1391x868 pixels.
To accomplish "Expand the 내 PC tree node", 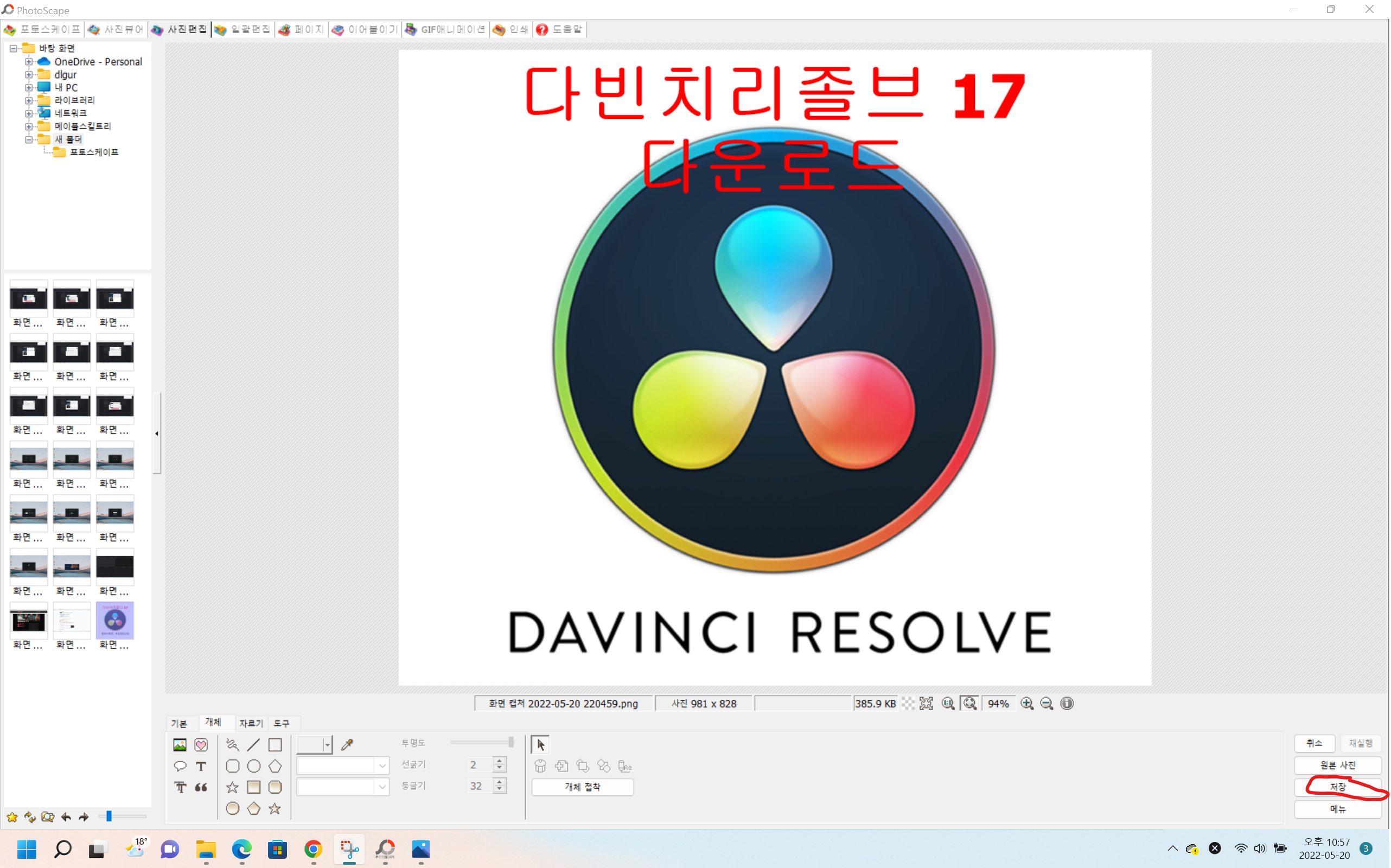I will pyautogui.click(x=28, y=87).
